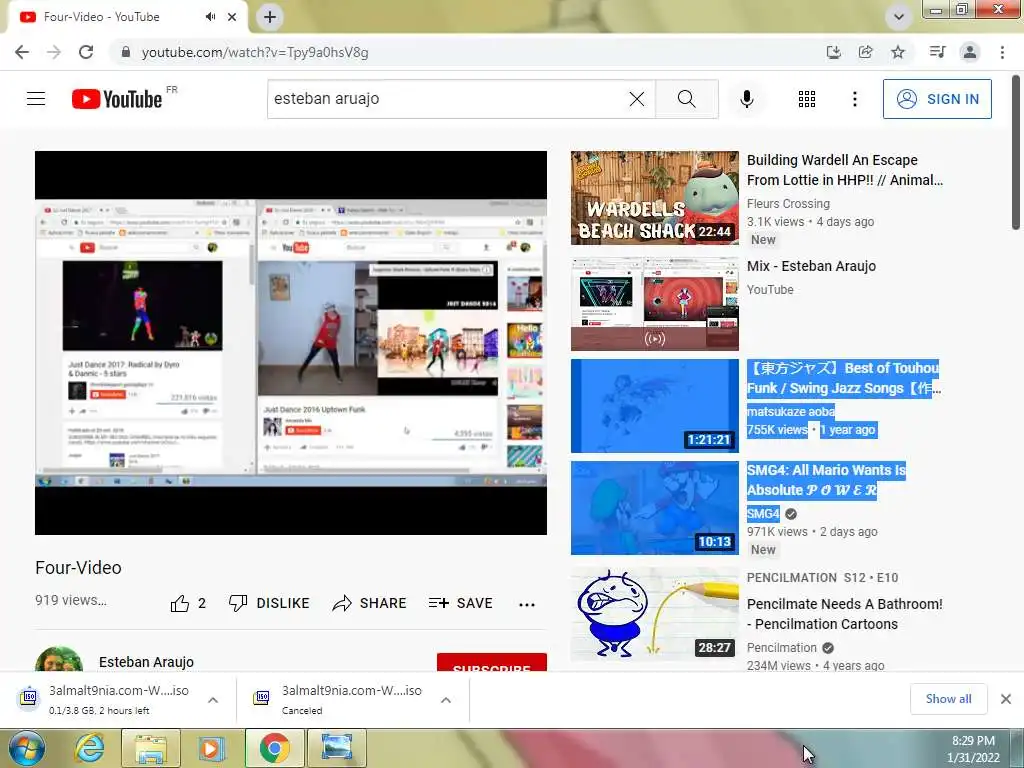Click DISLIKE on the video

pyautogui.click(x=269, y=603)
